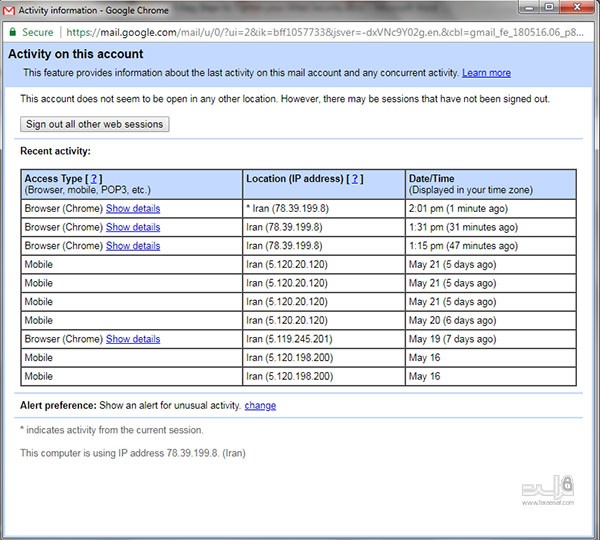Click the 'This computer is using IP address' line

point(133,453)
